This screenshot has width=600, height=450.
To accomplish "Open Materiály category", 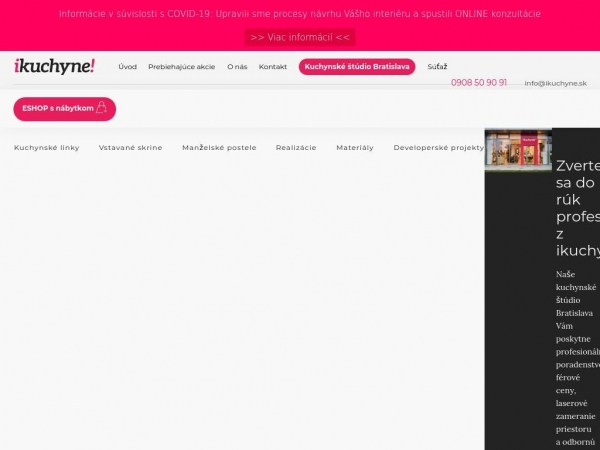I will [x=355, y=147].
